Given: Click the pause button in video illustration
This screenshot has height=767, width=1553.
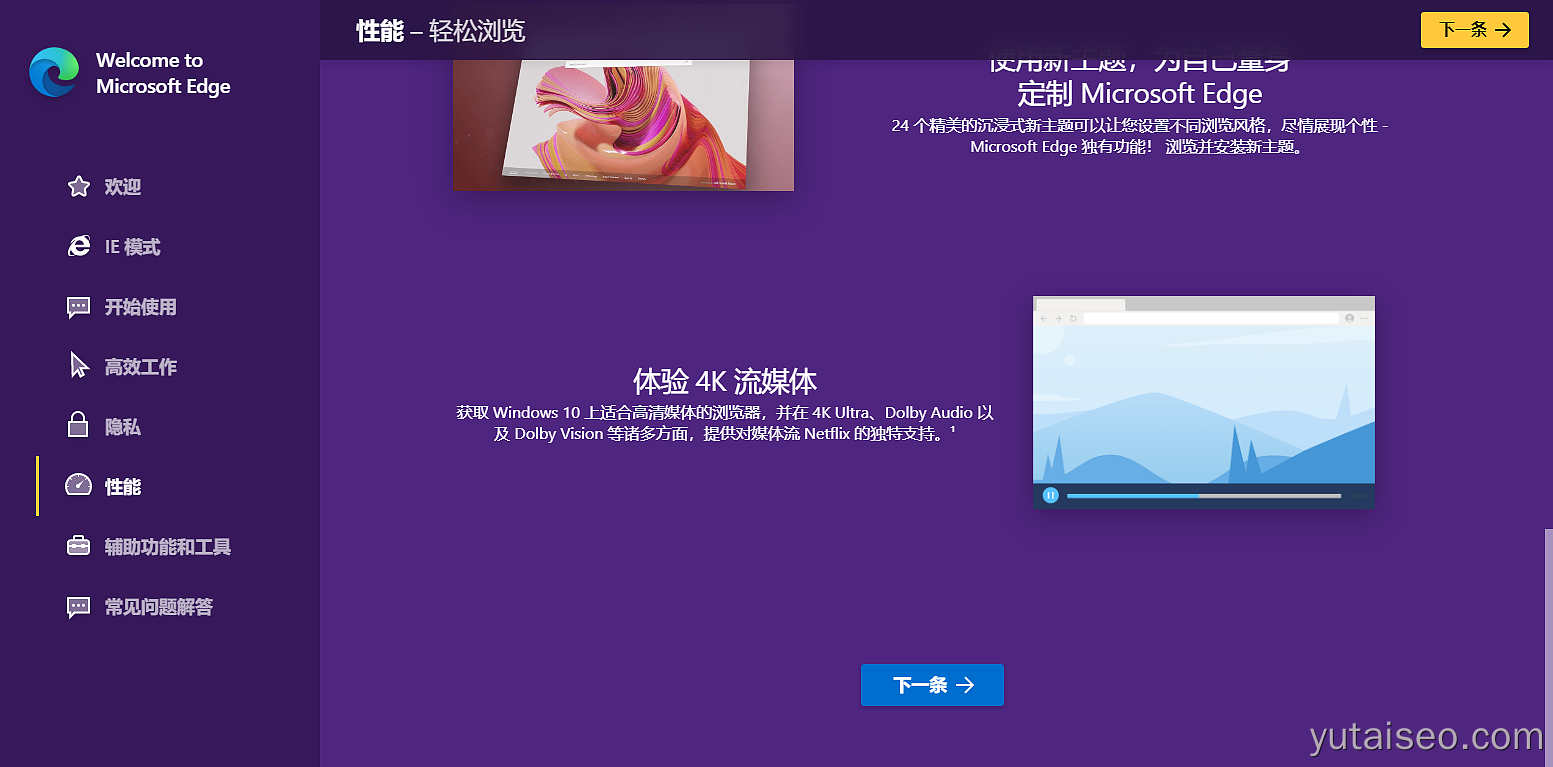Looking at the screenshot, I should pyautogui.click(x=1051, y=495).
